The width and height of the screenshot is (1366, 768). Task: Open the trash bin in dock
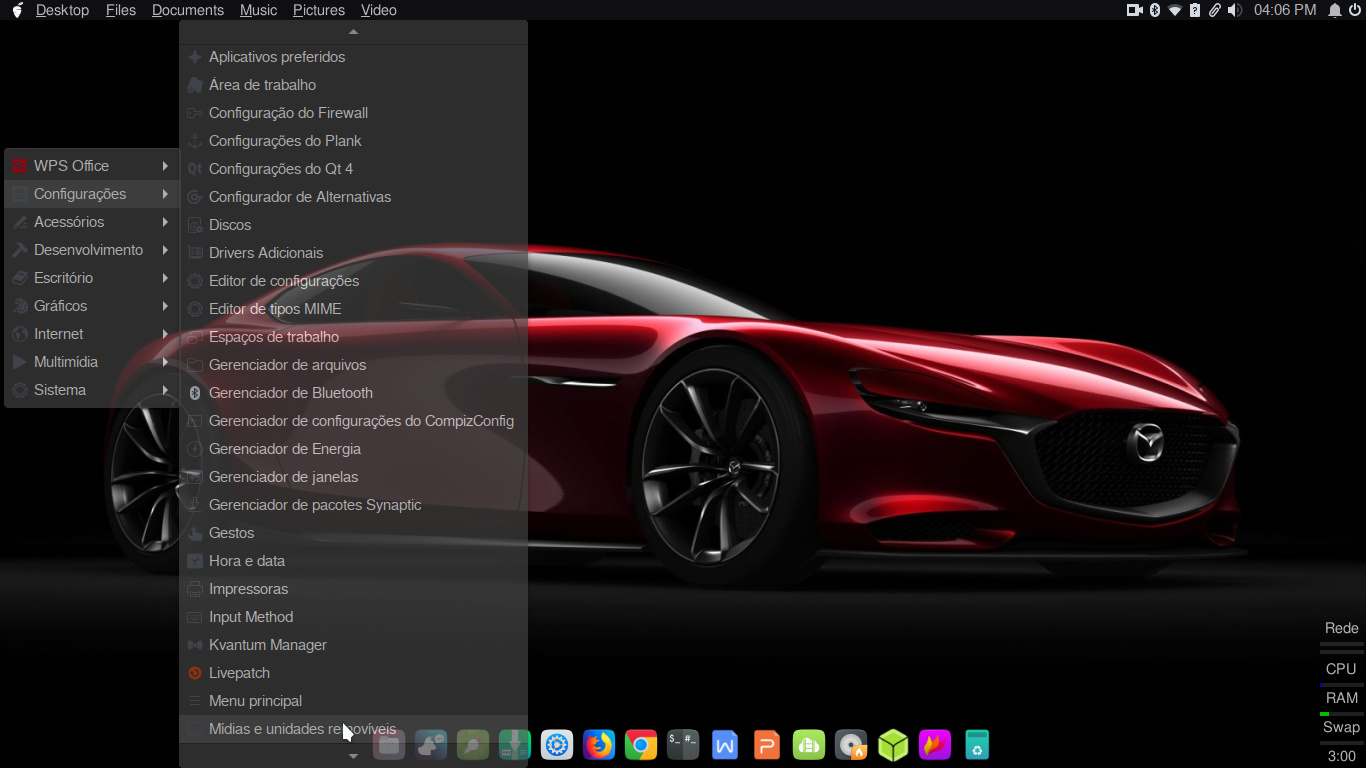pos(977,745)
